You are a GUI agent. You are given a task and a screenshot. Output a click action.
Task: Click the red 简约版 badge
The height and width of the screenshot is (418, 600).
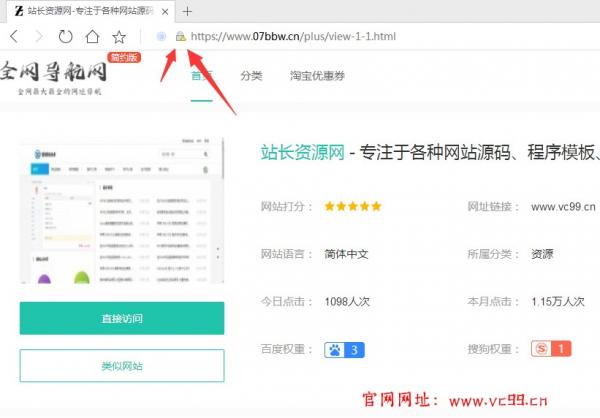click(x=124, y=58)
